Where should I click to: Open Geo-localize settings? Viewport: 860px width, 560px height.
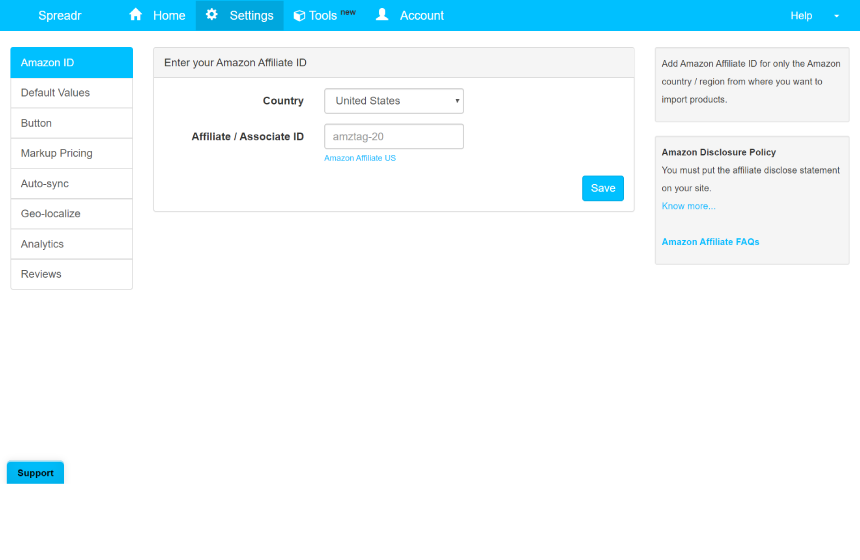click(x=72, y=213)
